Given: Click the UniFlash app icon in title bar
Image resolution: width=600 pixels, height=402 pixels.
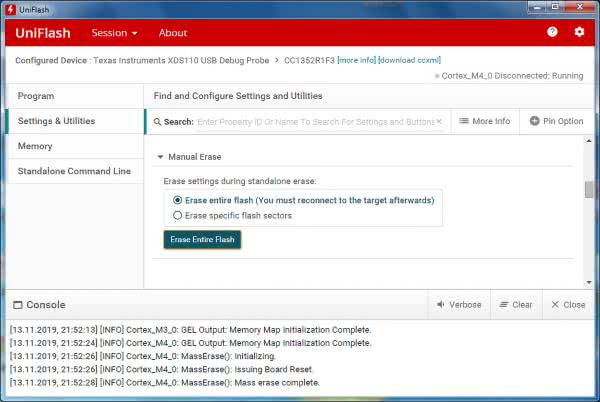Looking at the screenshot, I should tap(10, 8).
